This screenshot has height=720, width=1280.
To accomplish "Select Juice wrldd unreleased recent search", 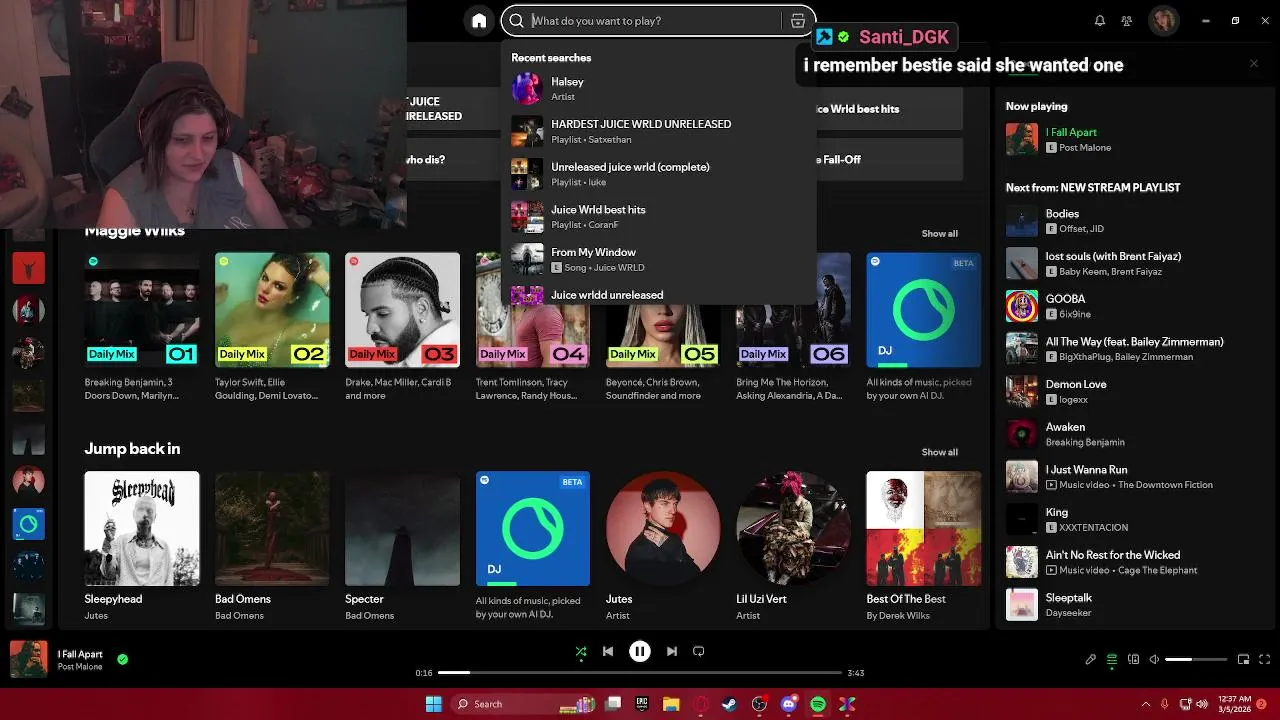I will tap(659, 295).
